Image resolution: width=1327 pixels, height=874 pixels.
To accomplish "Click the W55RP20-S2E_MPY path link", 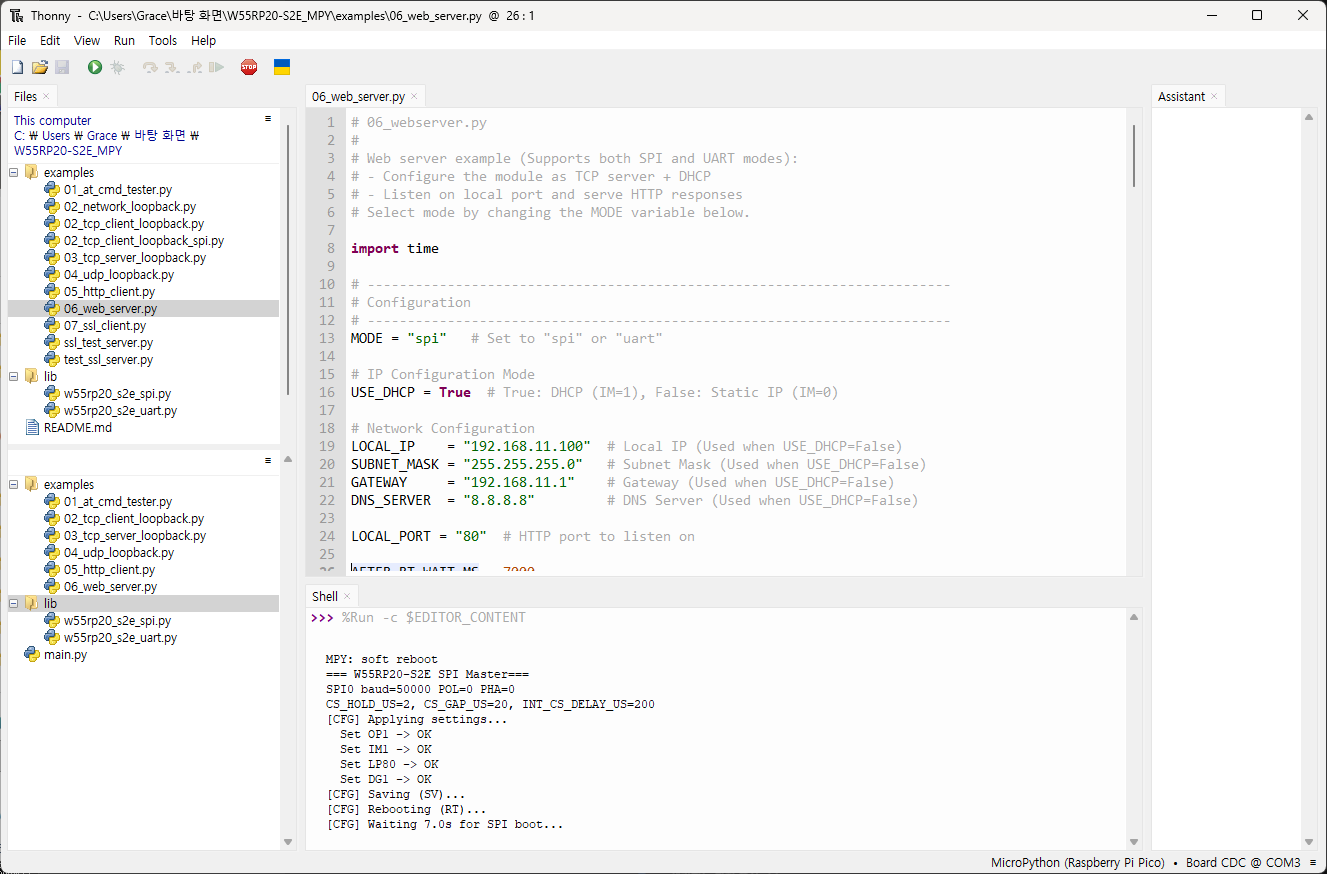I will click(68, 150).
